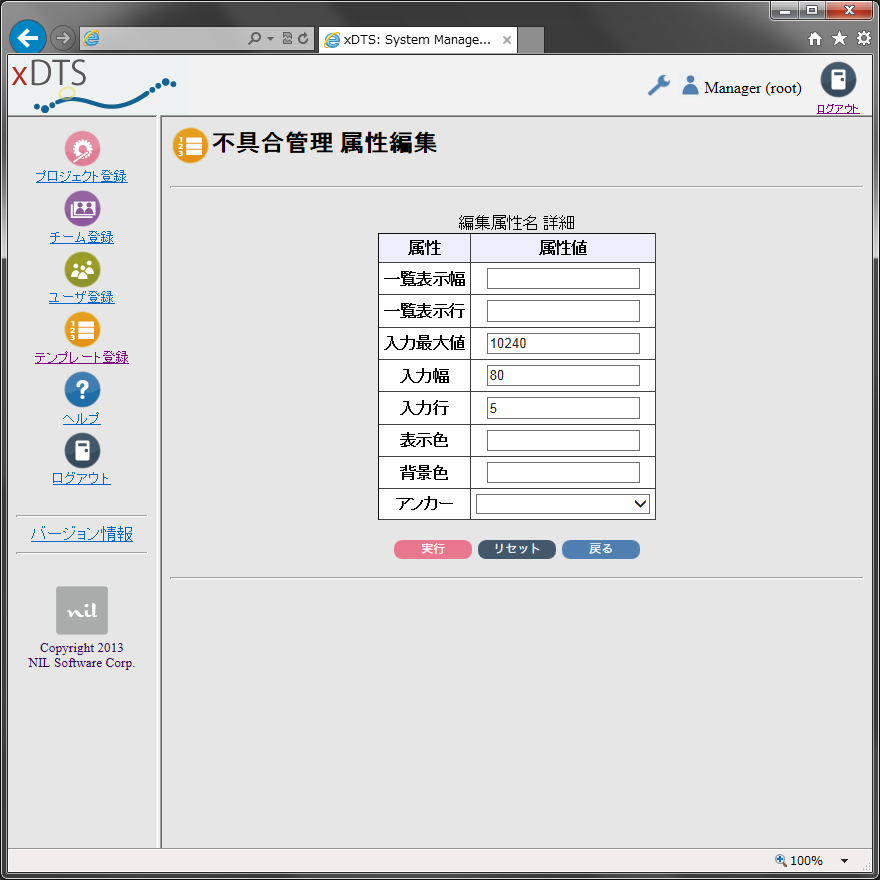The height and width of the screenshot is (880, 880).
Task: Click the 表示色 input field
Action: pos(563,440)
